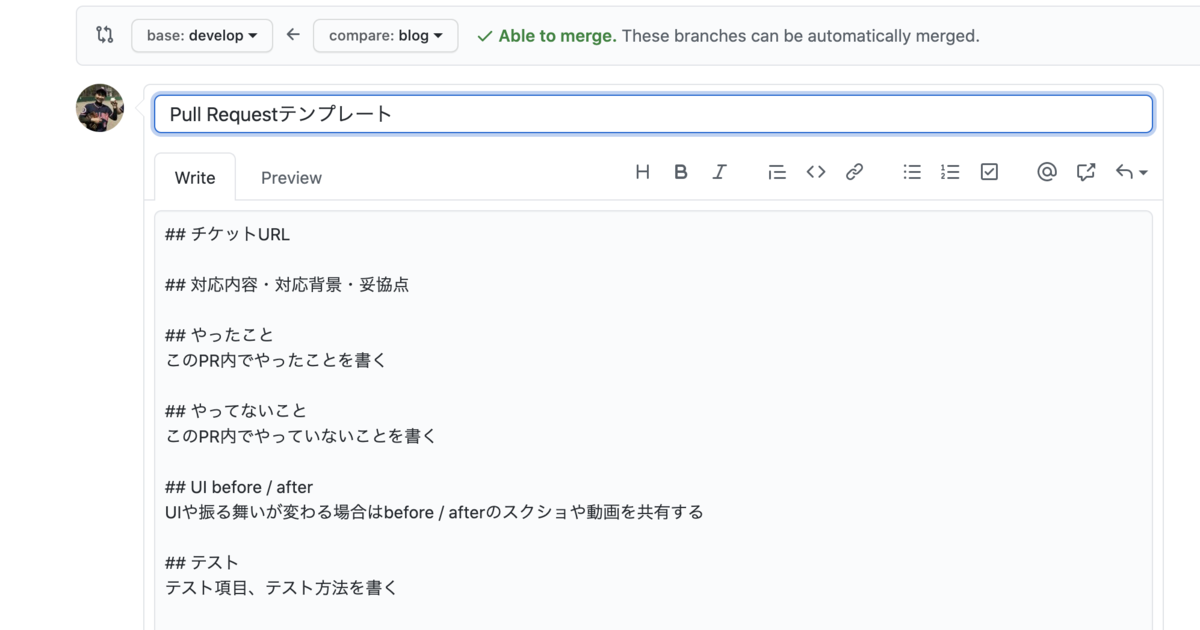Click the '## やってないこと' heading line
This screenshot has height=630, width=1200.
(x=236, y=411)
